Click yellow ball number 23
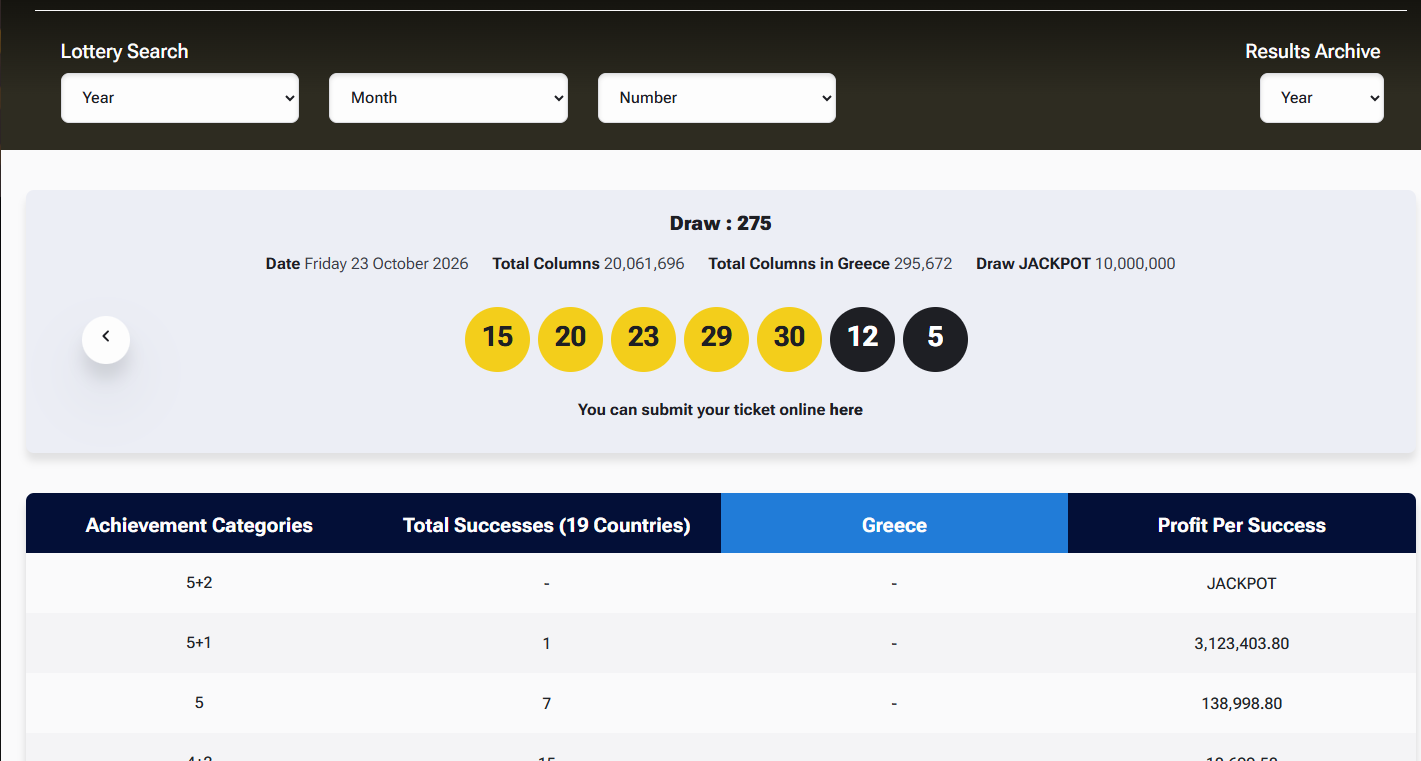 [643, 339]
